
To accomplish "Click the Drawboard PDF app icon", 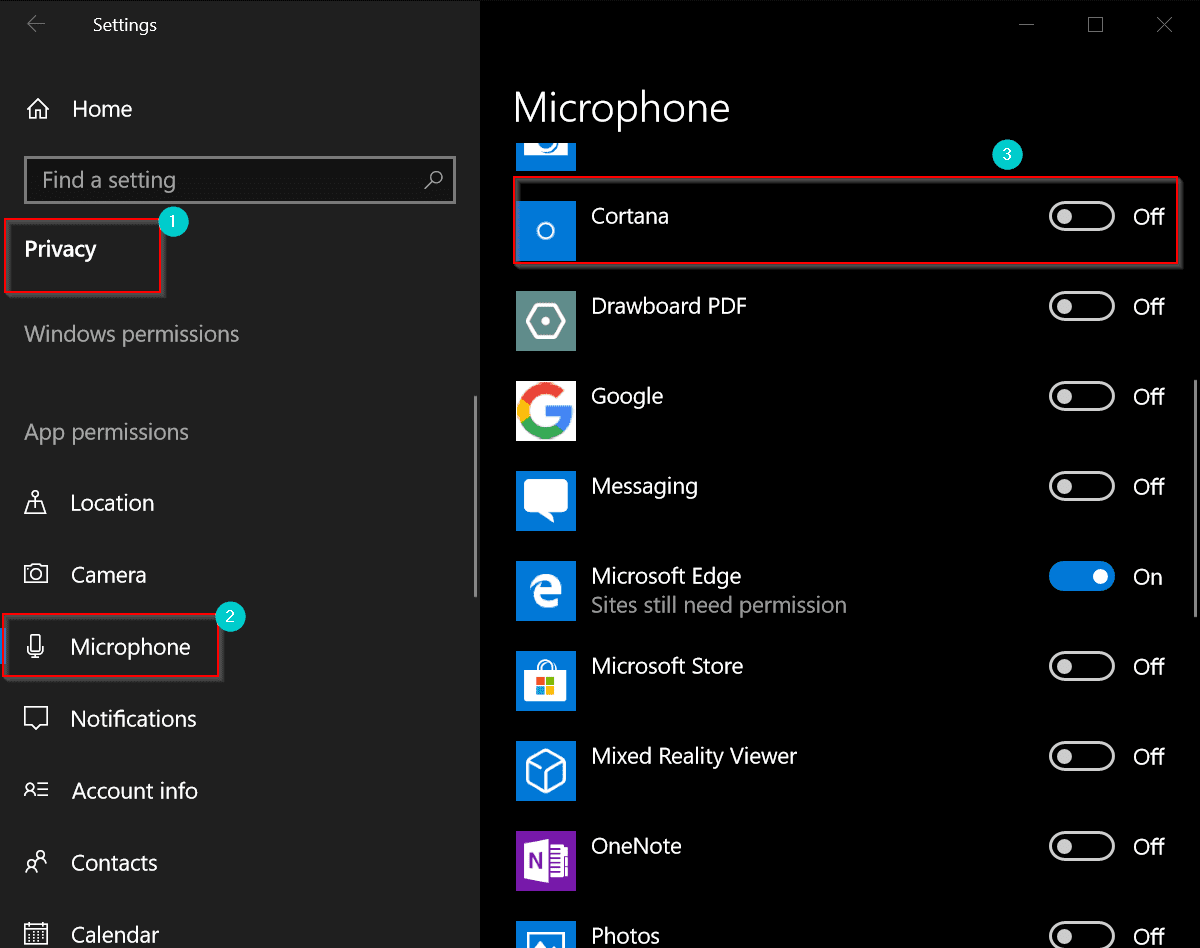I will point(546,321).
